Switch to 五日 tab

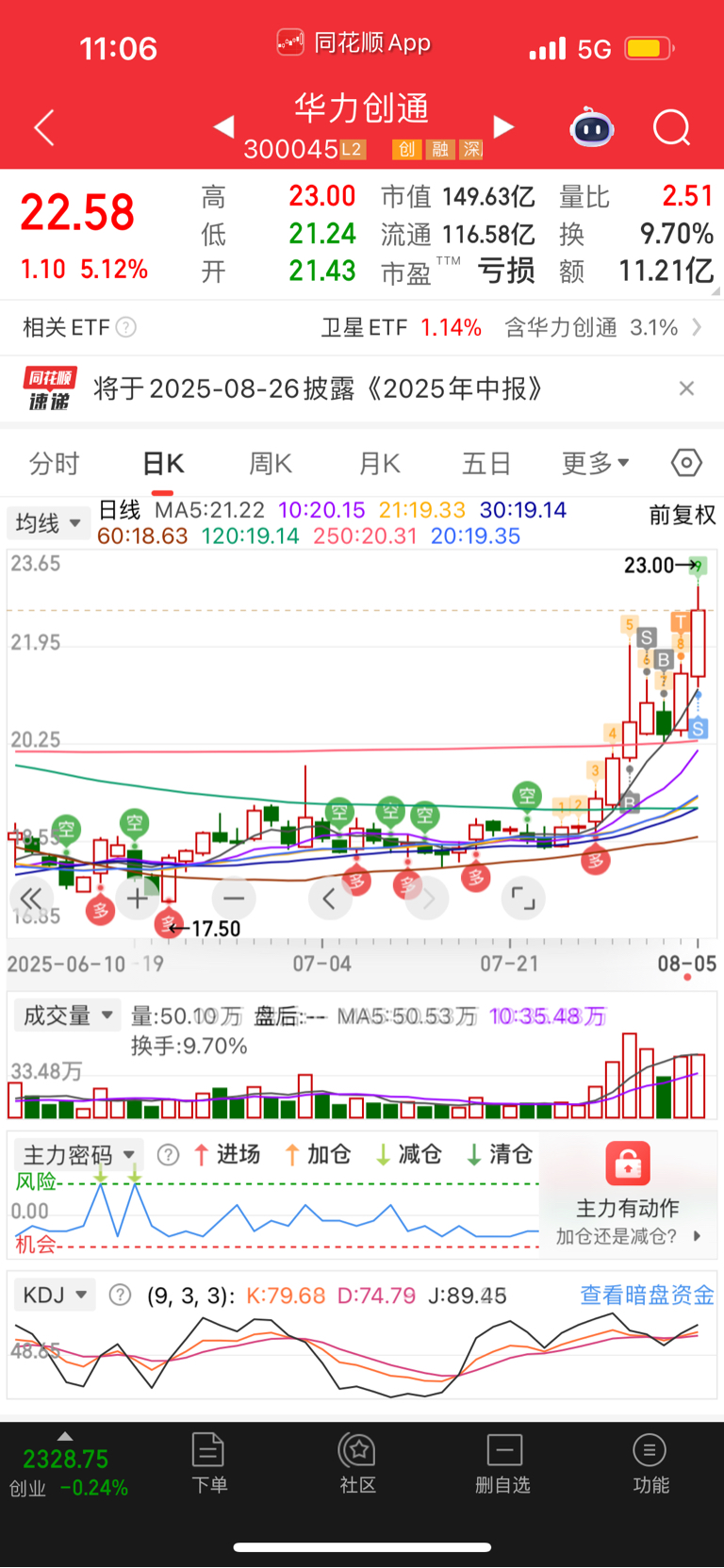click(x=486, y=463)
